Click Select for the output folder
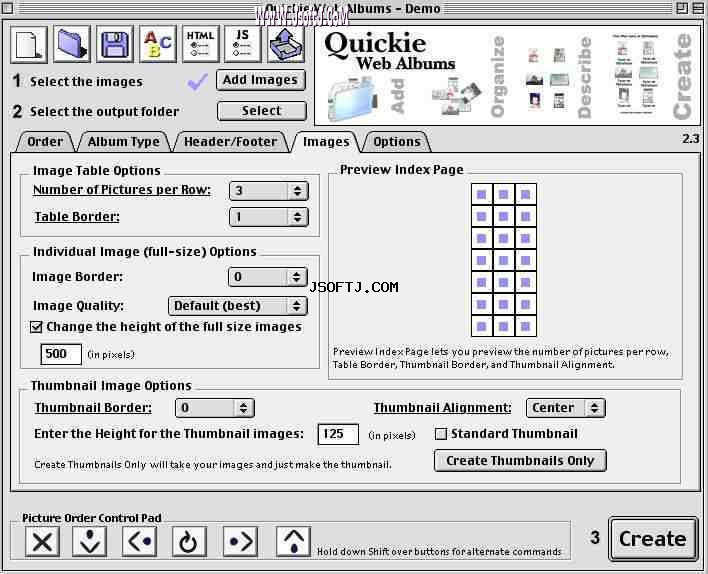The height and width of the screenshot is (574, 708). tap(261, 111)
